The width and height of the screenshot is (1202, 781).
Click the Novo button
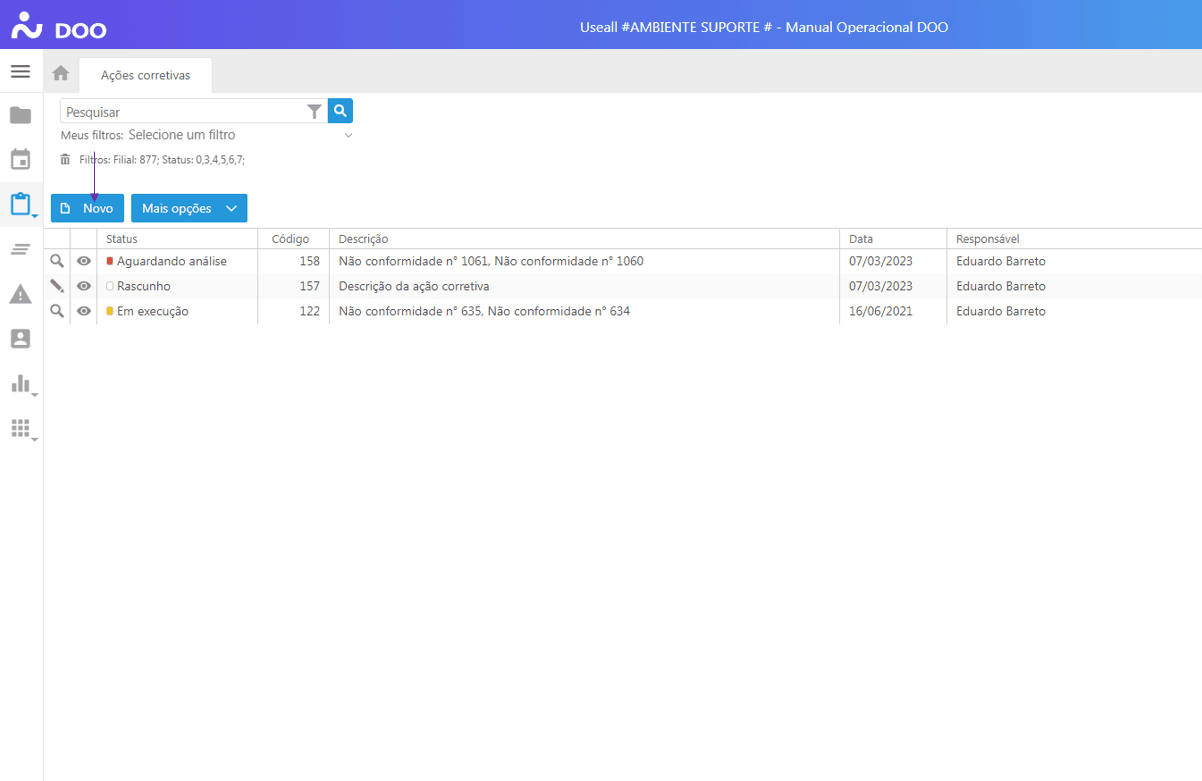[87, 208]
